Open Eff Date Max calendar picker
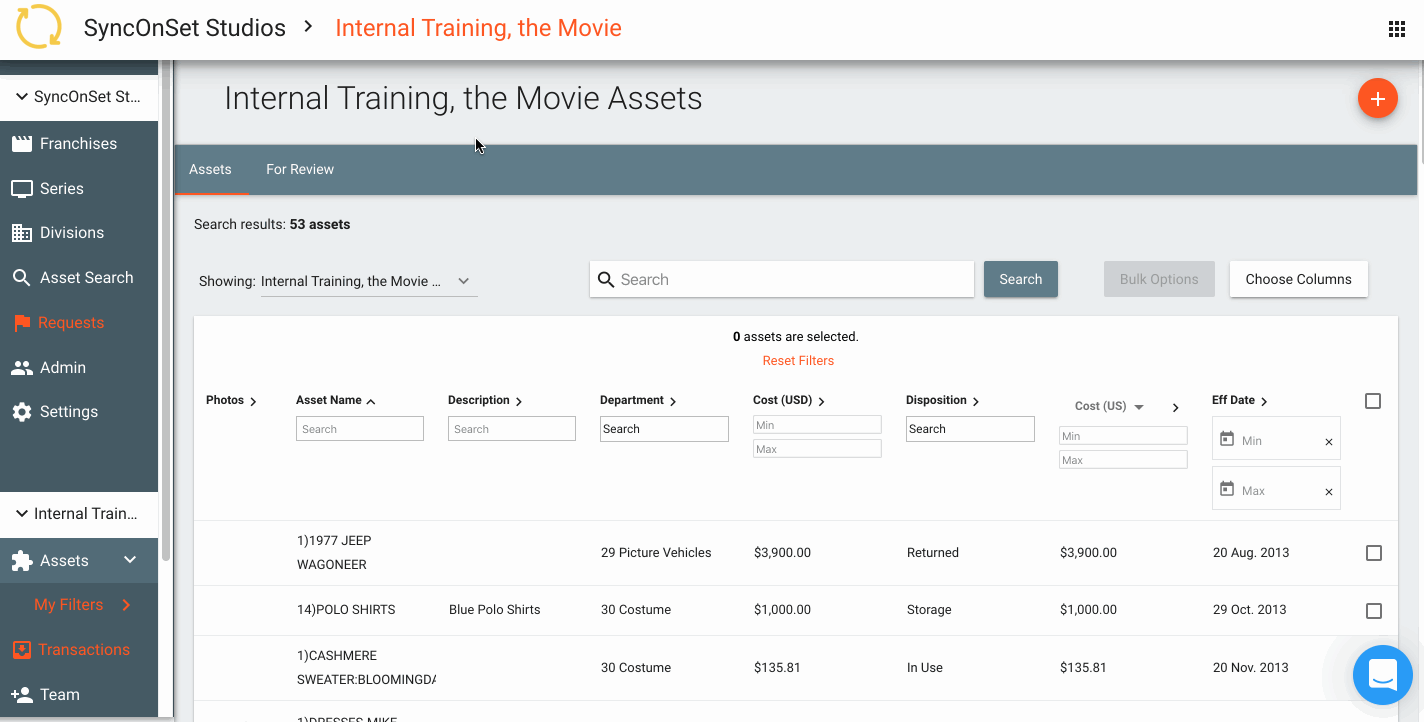 point(1227,489)
